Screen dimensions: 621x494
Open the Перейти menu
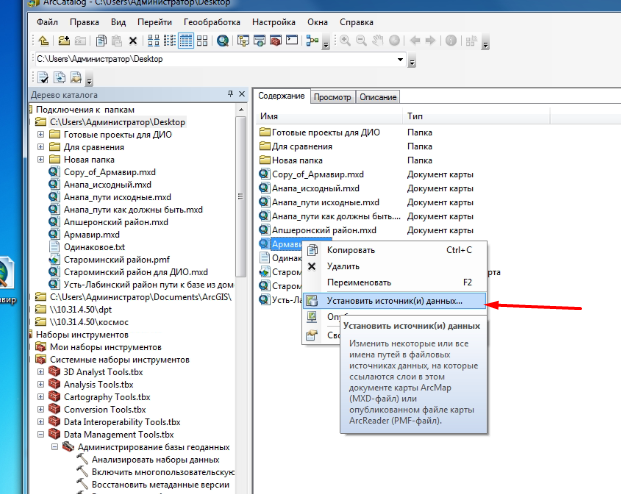(x=154, y=22)
